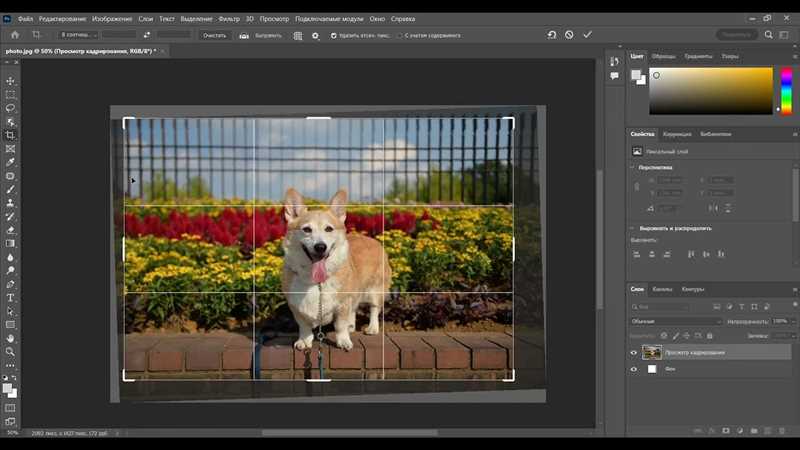Open the layer blending mode dropdown
The image size is (800, 450).
[676, 321]
